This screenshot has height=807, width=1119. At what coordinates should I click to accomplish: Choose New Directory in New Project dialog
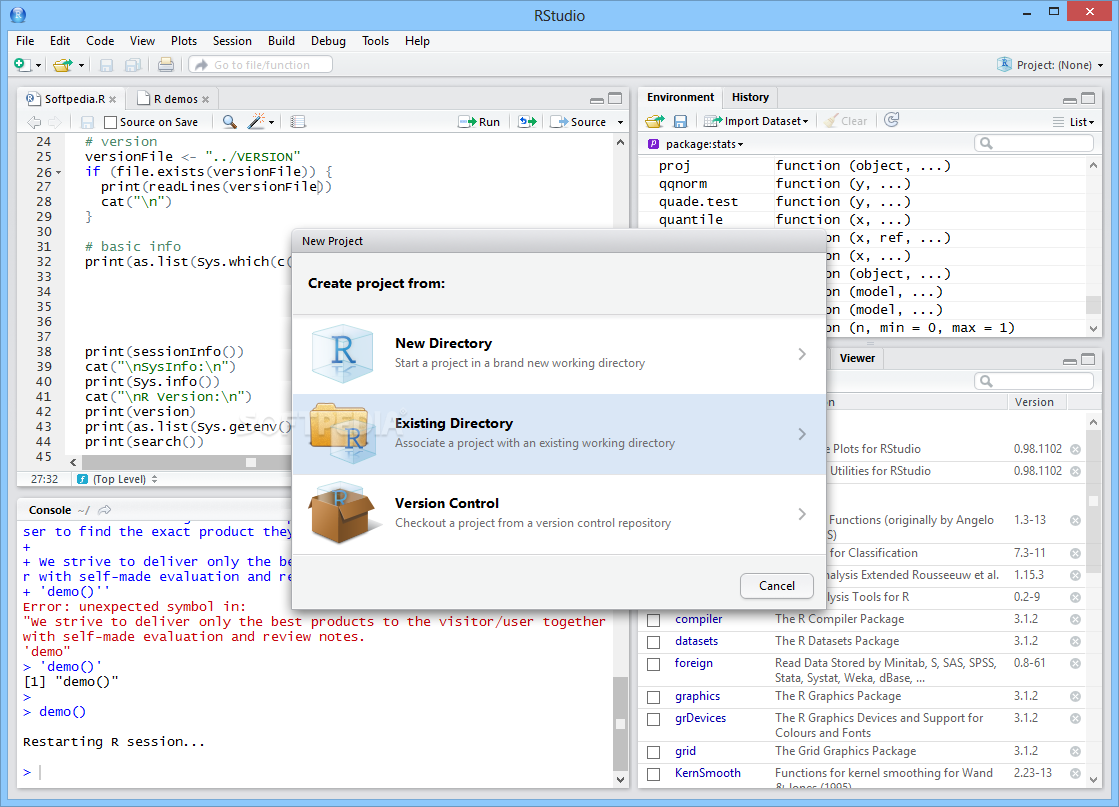coord(559,354)
